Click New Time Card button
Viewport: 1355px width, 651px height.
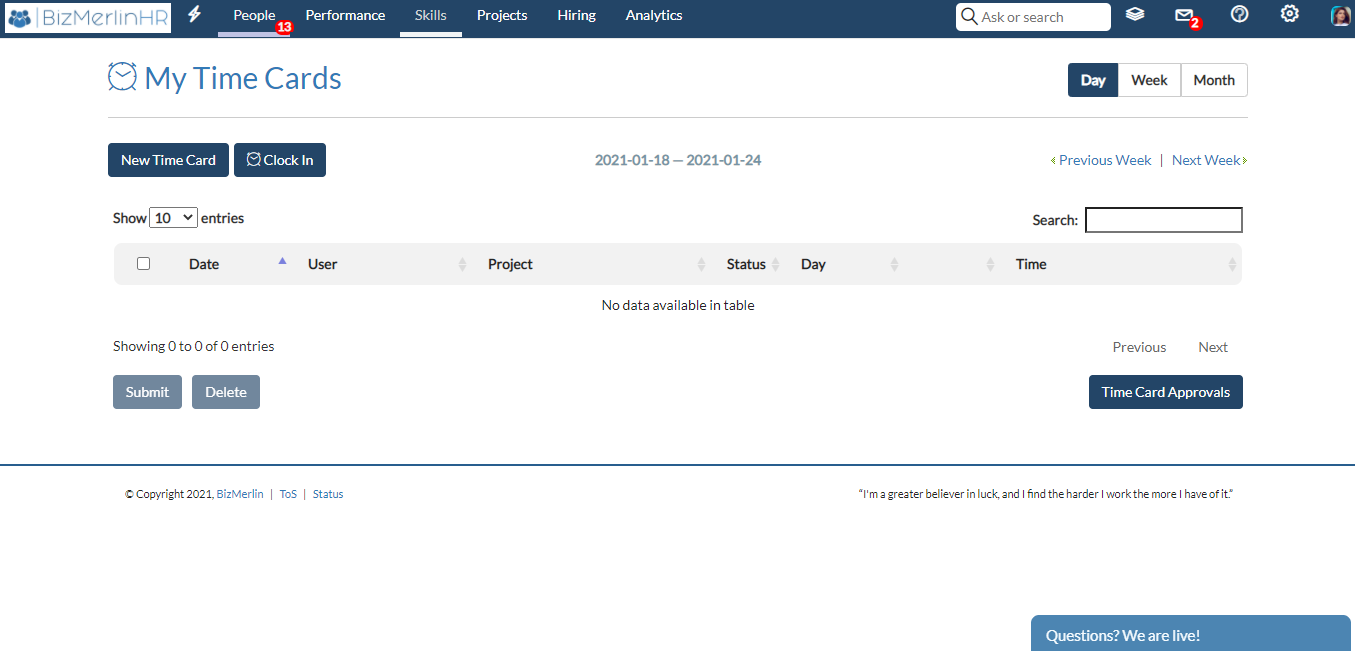pos(168,160)
